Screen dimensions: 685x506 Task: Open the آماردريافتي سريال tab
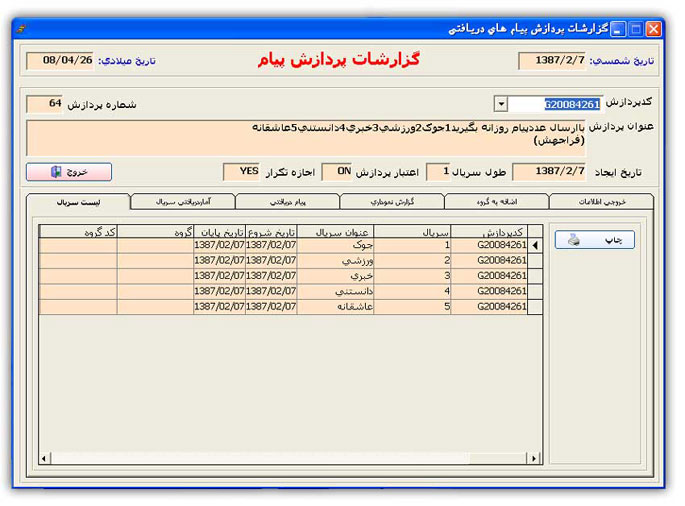[183, 201]
